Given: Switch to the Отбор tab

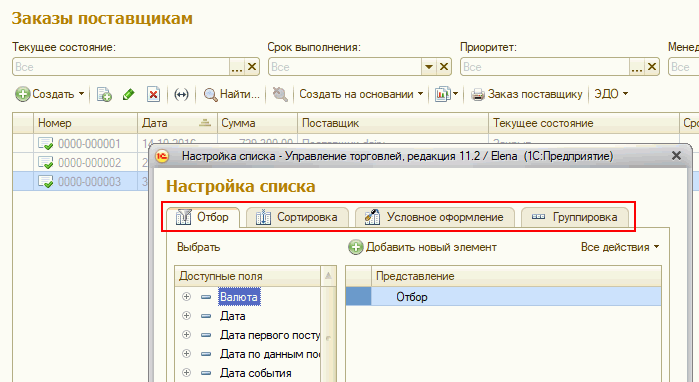Looking at the screenshot, I should (x=203, y=217).
